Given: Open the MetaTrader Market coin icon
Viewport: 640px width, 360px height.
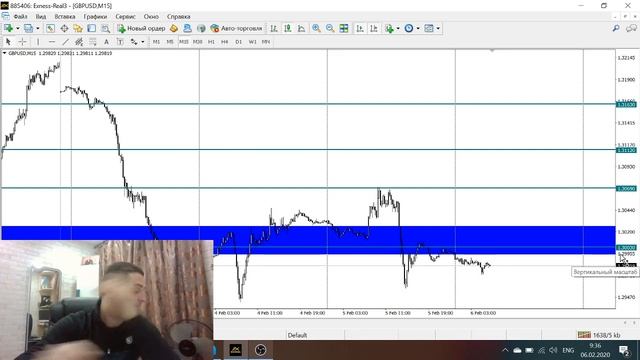Looking at the screenshot, I should [x=174, y=28].
